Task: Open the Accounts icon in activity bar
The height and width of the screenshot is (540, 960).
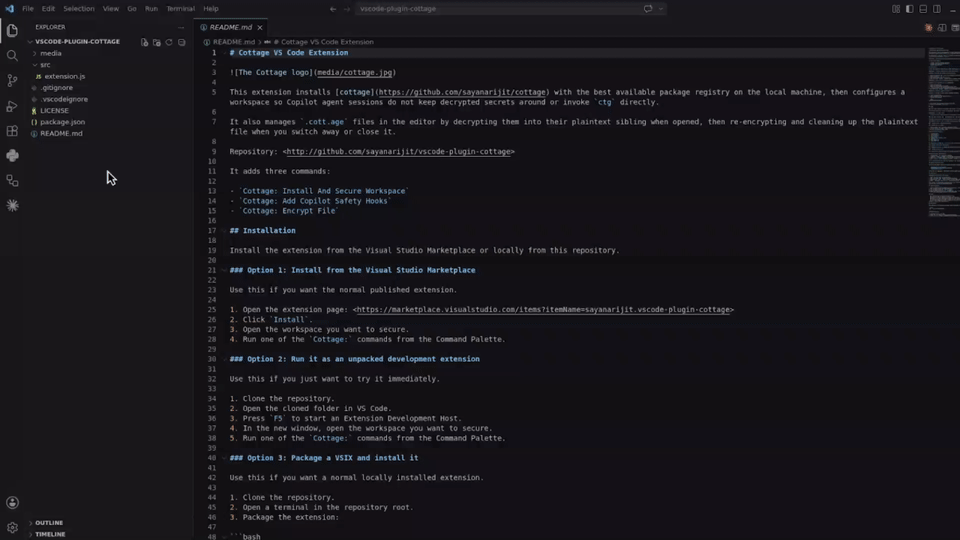Action: click(12, 503)
